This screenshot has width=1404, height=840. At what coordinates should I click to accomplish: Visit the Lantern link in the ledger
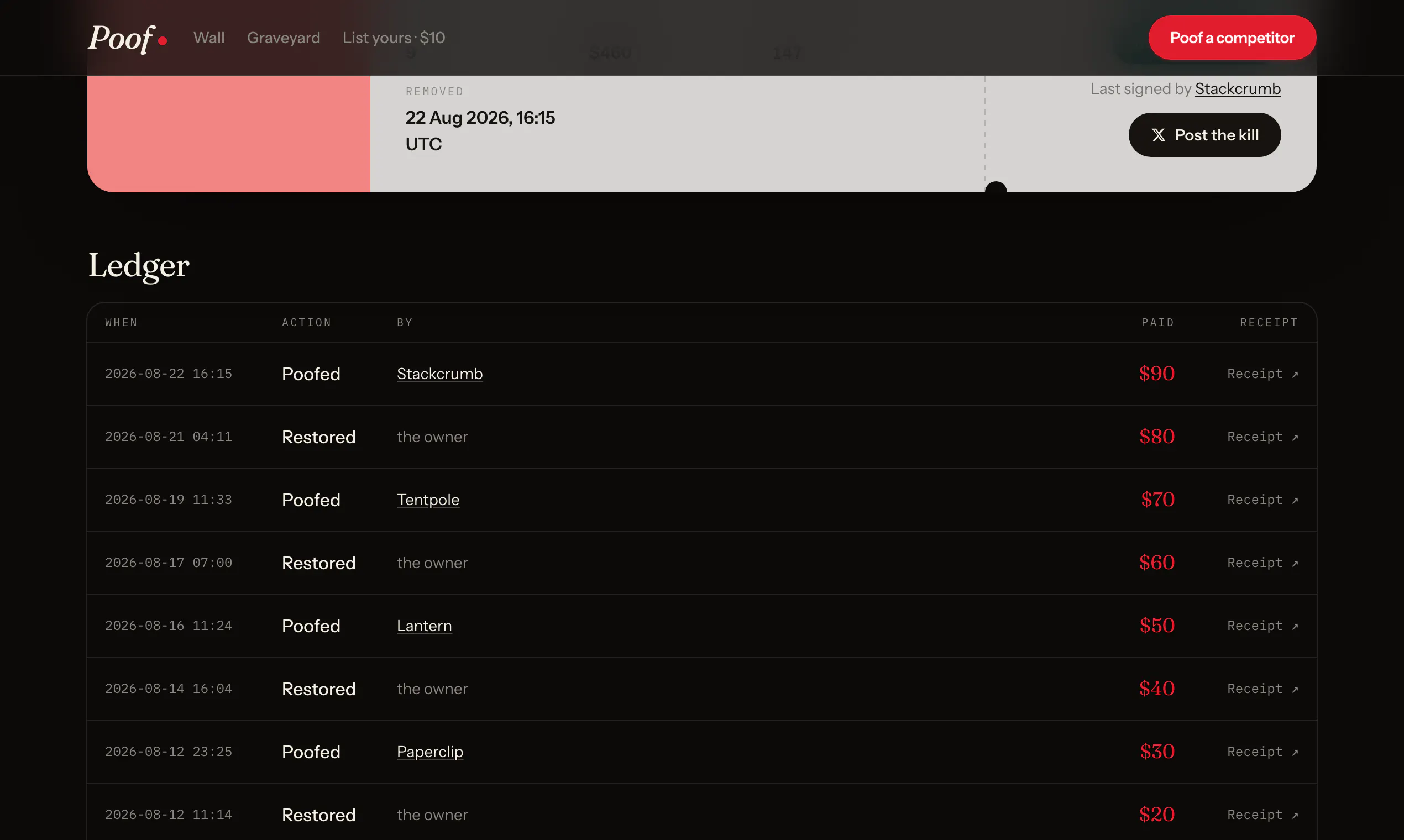tap(424, 626)
